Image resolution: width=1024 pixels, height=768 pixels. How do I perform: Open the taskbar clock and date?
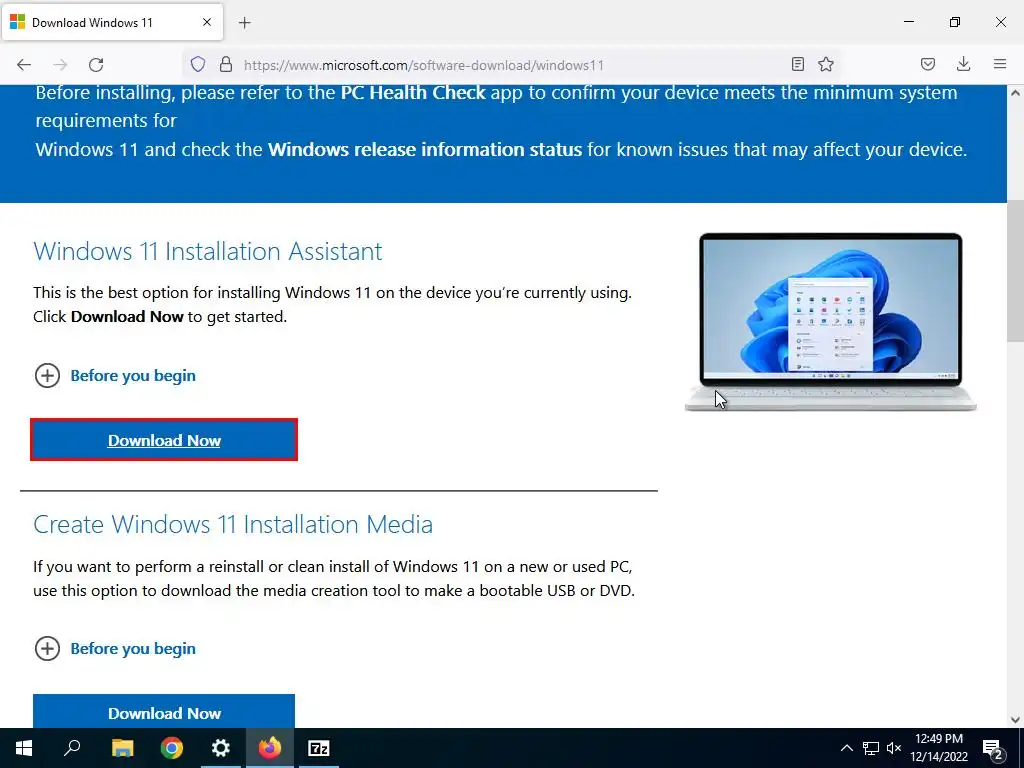point(938,748)
